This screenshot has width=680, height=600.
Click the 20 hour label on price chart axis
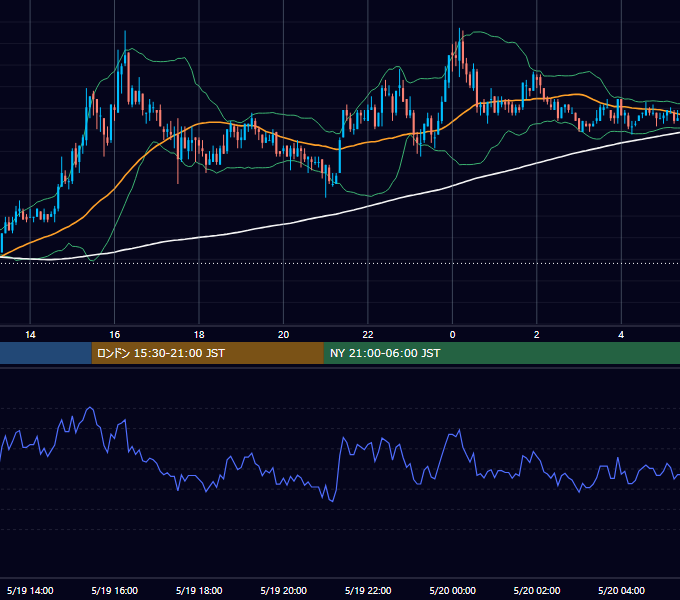pyautogui.click(x=283, y=335)
